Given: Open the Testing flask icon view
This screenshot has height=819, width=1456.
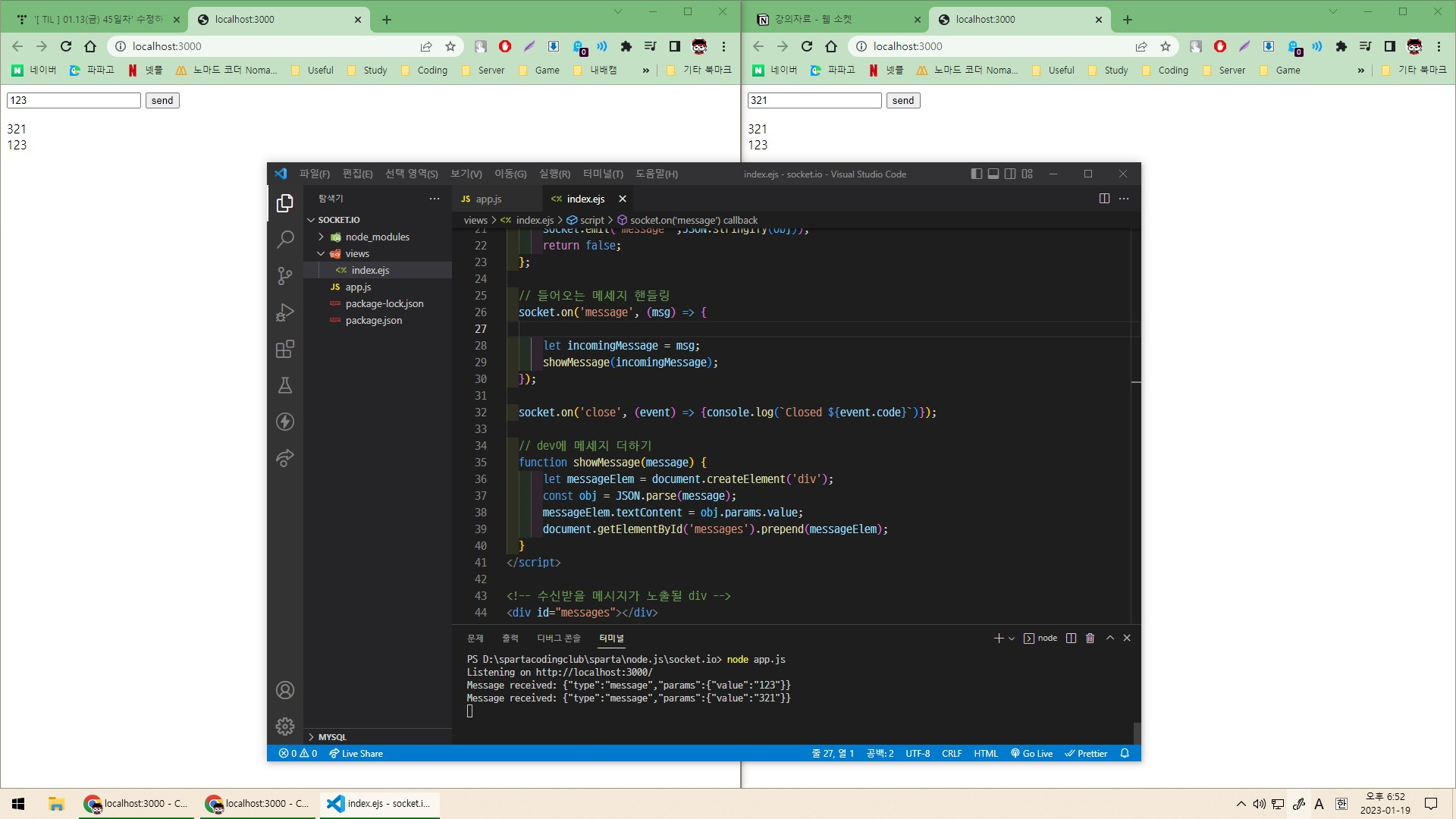Looking at the screenshot, I should click(285, 385).
